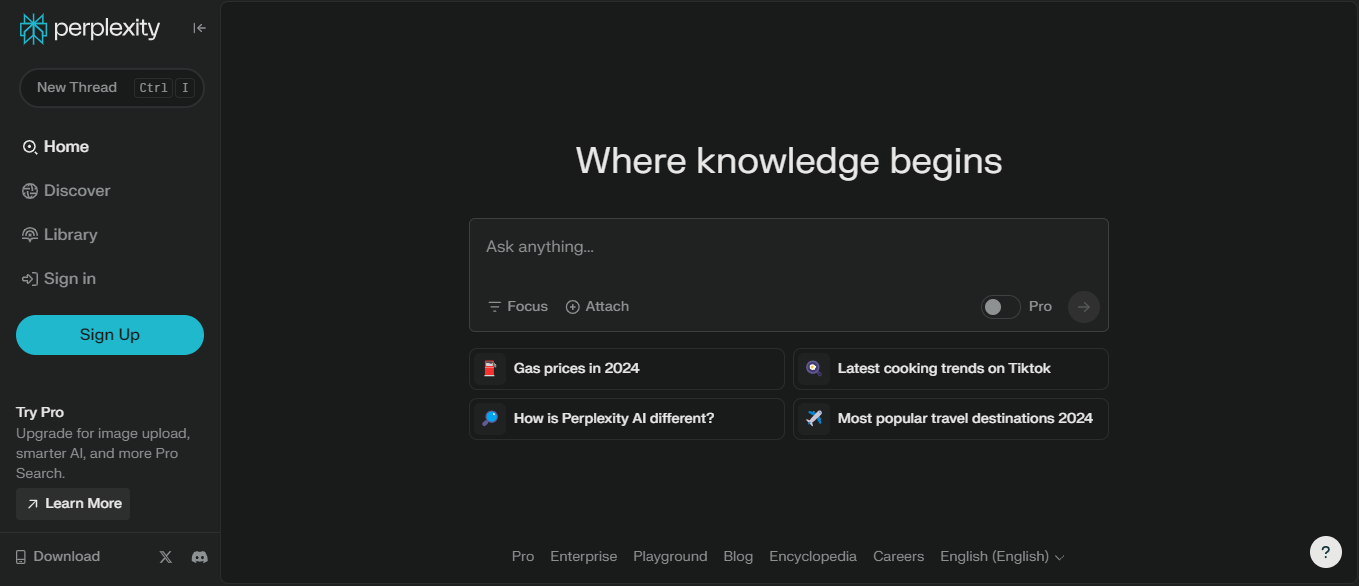Click the Sign in icon
Image resolution: width=1359 pixels, height=586 pixels.
(28, 278)
